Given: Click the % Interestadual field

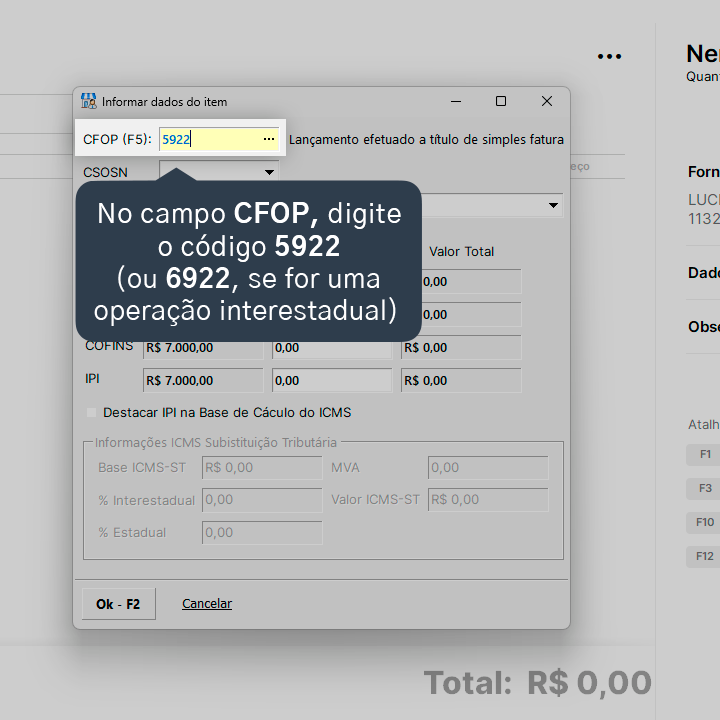Looking at the screenshot, I should (x=262, y=500).
